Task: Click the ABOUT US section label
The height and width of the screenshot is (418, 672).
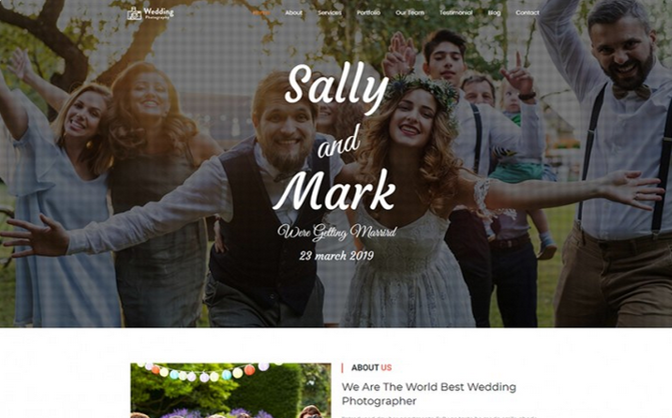Action: 371,368
